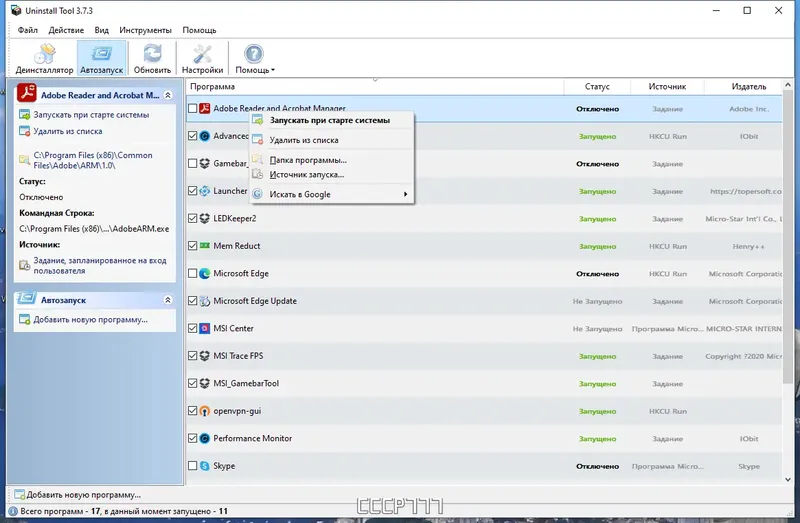The height and width of the screenshot is (523, 800).
Task: Uncheck the LEDKeeper2 checkbox
Action: pyautogui.click(x=192, y=218)
